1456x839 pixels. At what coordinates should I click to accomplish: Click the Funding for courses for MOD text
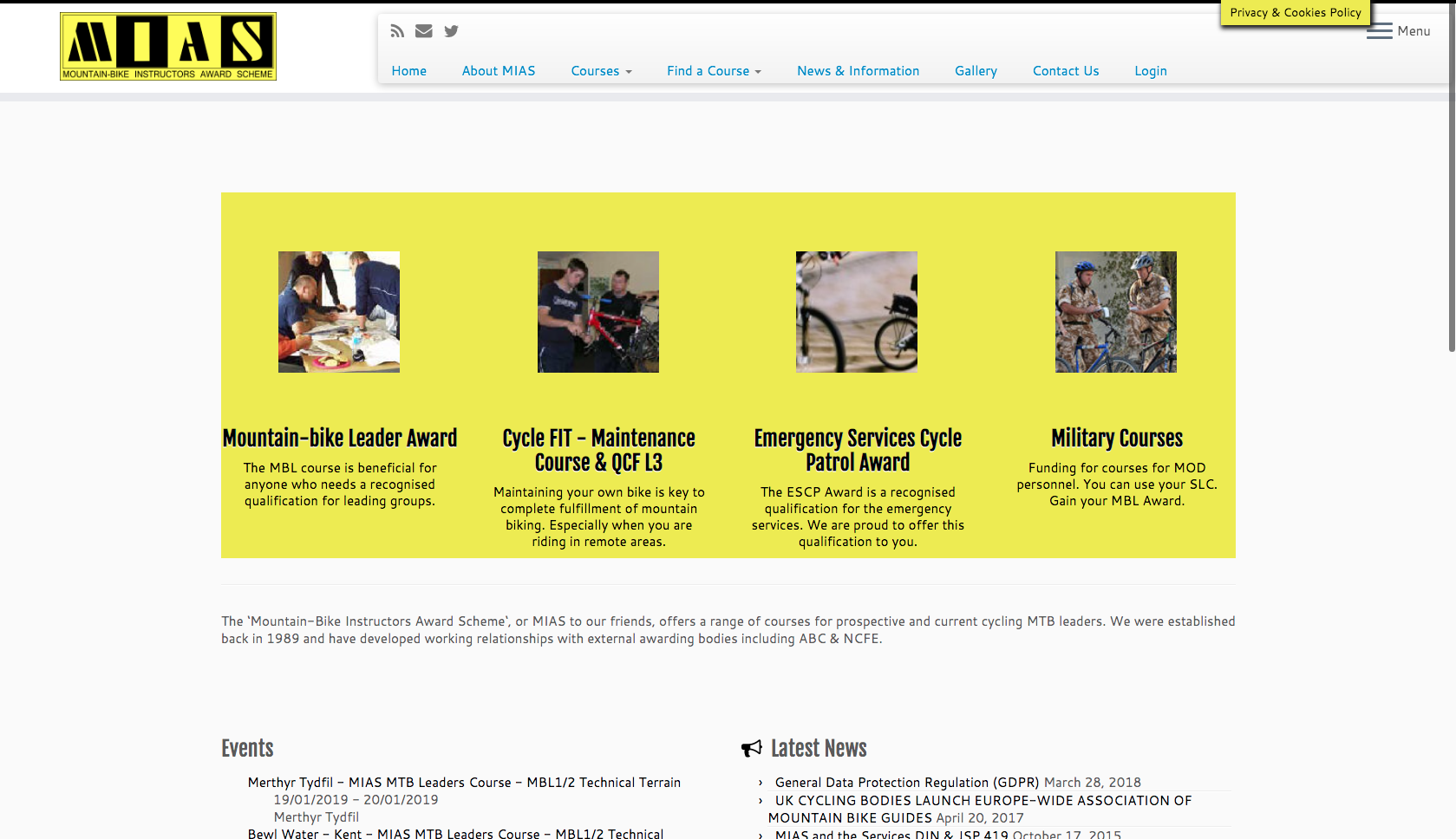coord(1117,485)
